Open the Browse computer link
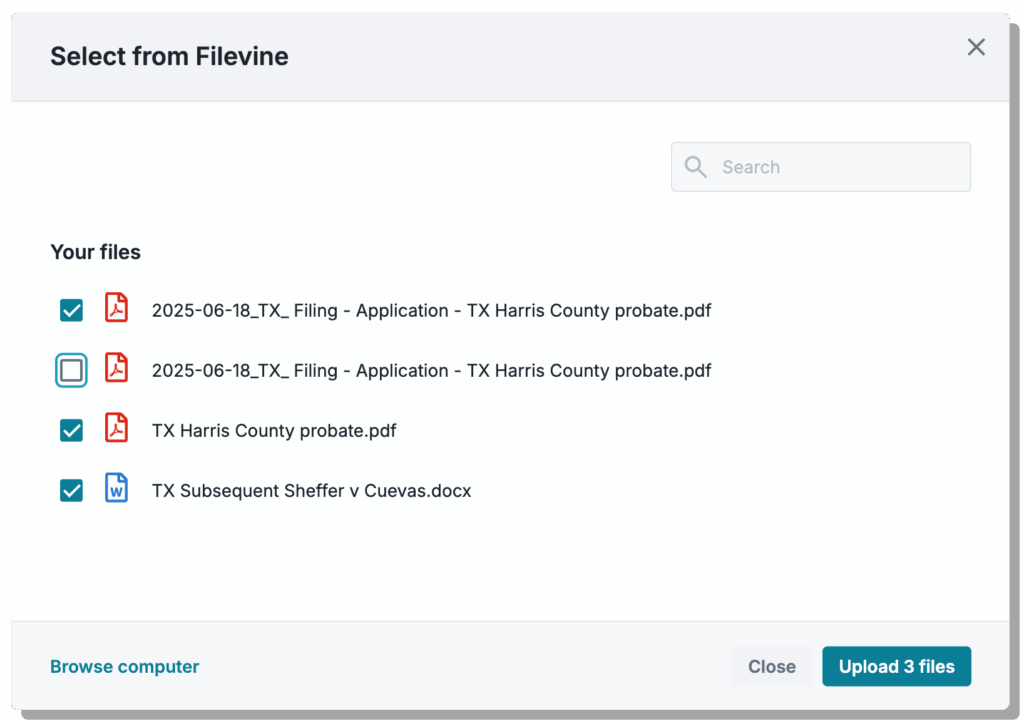Screen dimensions: 1024x721 [x=125, y=667]
